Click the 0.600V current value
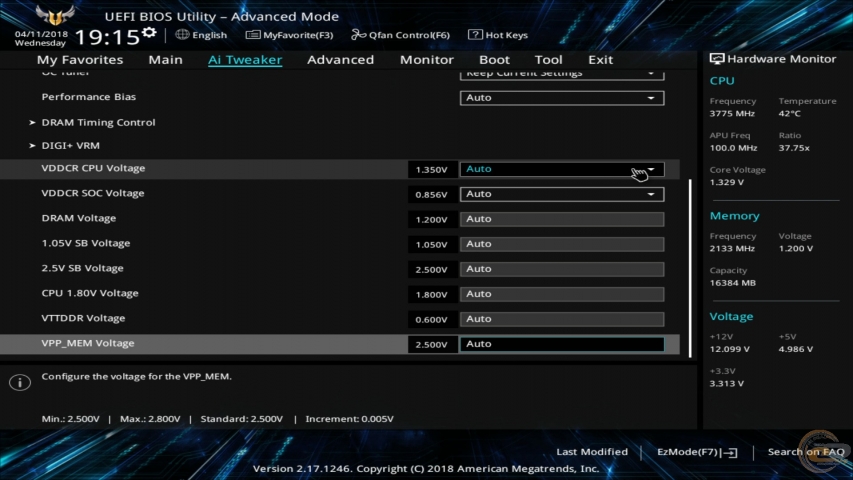The width and height of the screenshot is (853, 480). 432,320
